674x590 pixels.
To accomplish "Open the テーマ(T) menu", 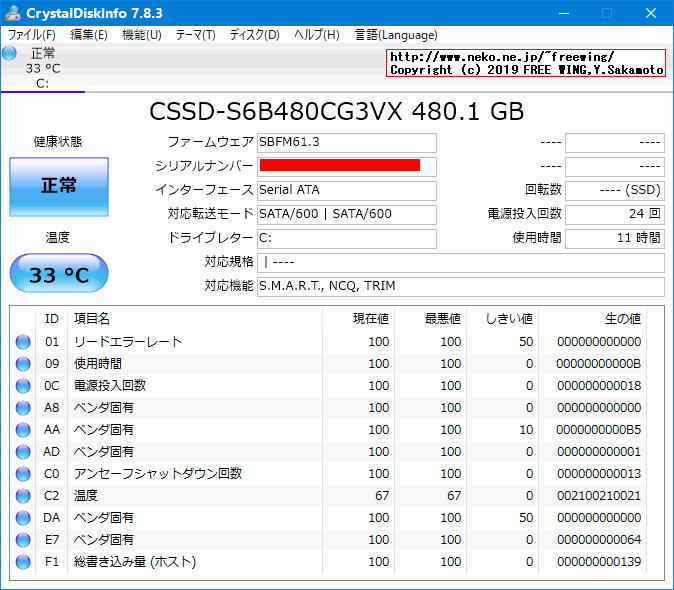I will tap(196, 35).
